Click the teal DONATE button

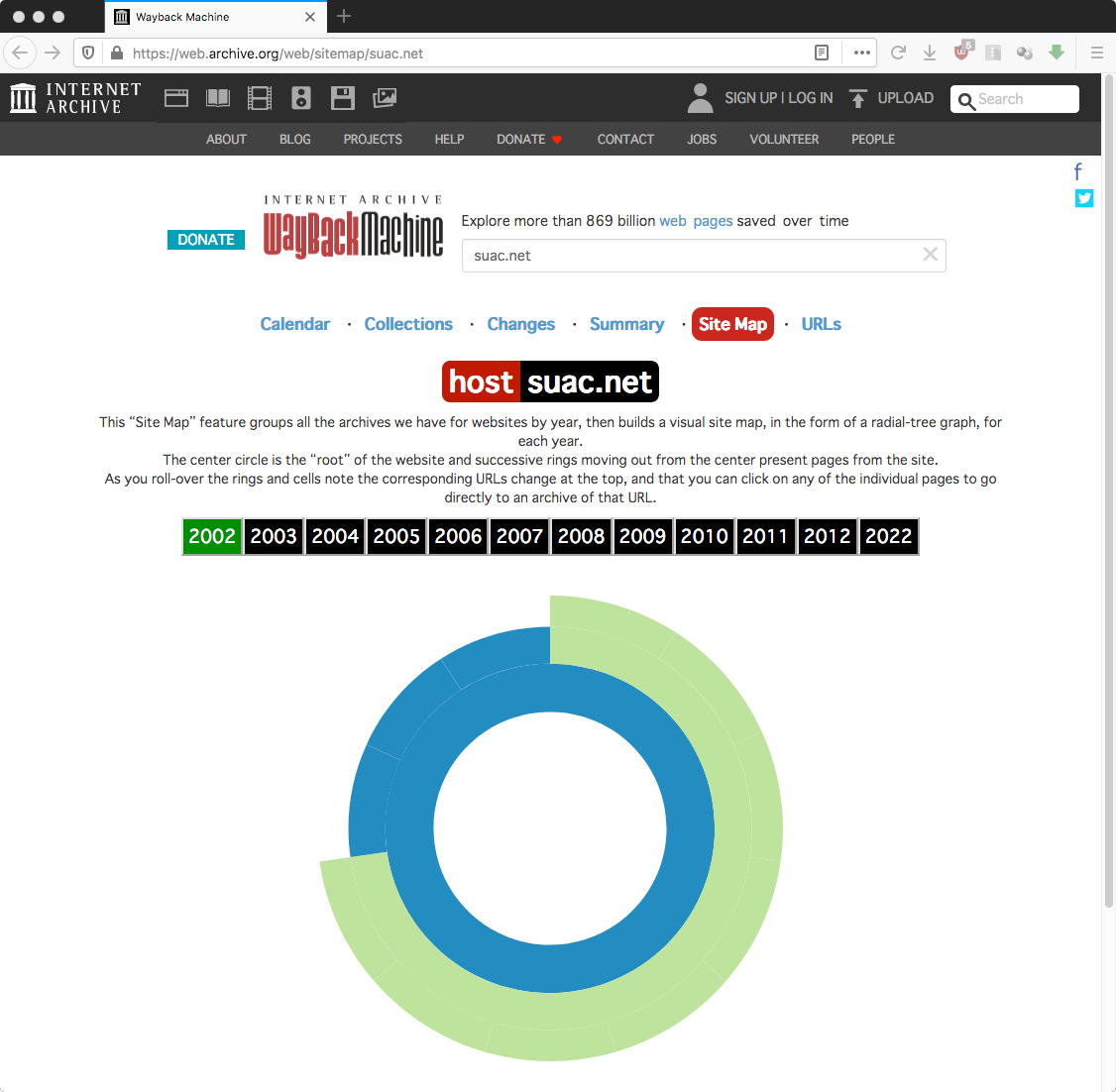pos(206,240)
